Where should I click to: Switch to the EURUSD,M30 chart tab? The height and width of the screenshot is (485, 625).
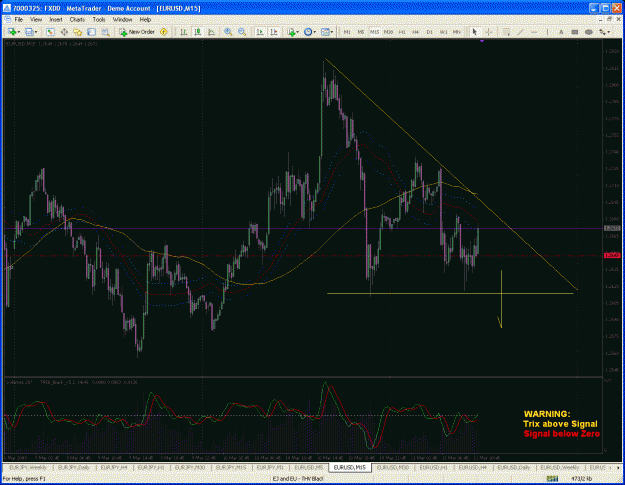(393, 467)
